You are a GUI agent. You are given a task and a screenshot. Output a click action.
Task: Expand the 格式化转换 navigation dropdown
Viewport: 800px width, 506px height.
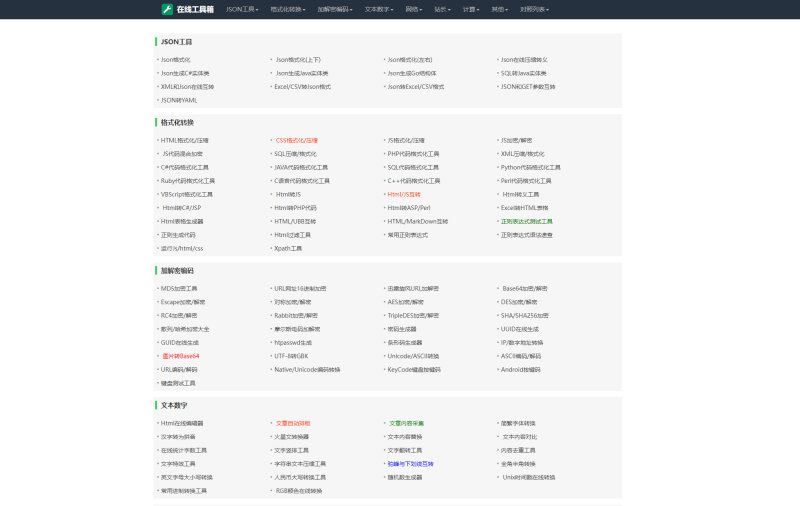(290, 9)
